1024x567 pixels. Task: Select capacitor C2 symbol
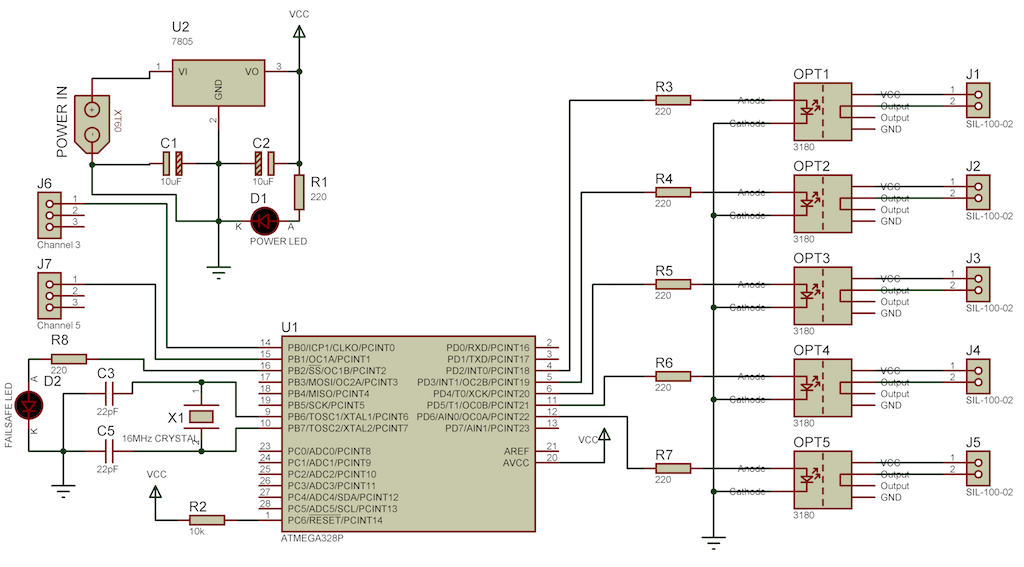[264, 163]
